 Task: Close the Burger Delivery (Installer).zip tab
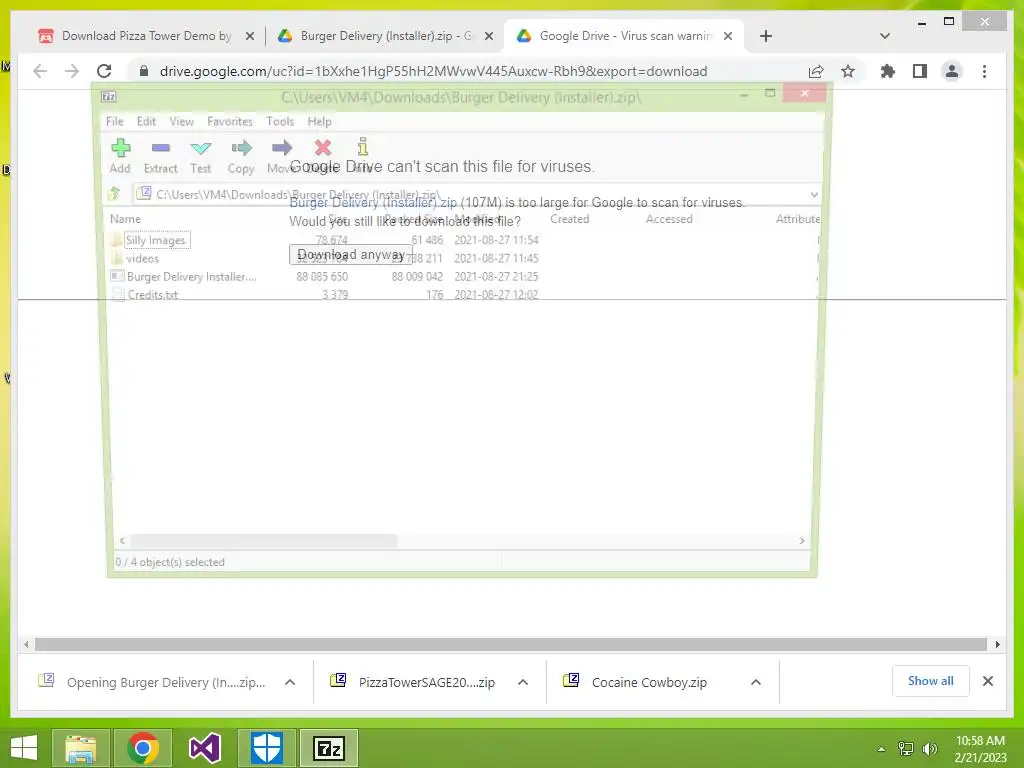[x=488, y=36]
